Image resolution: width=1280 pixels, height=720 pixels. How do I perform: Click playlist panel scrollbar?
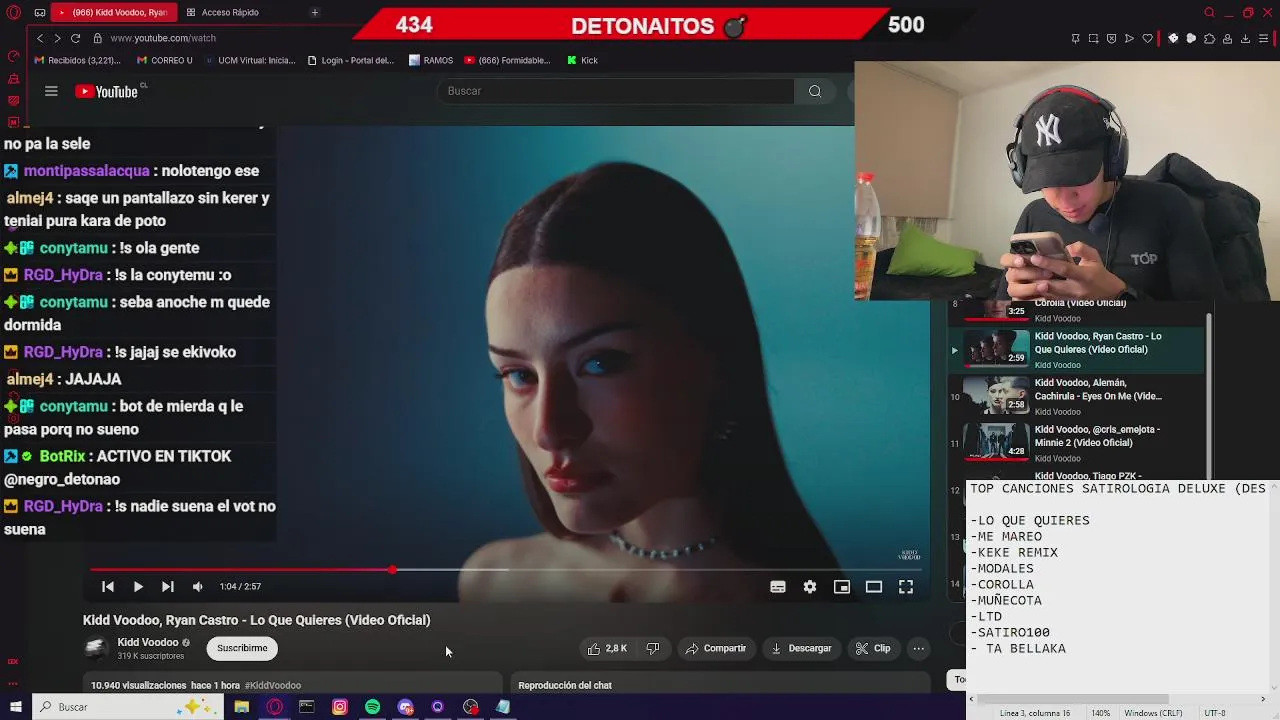point(1209,395)
